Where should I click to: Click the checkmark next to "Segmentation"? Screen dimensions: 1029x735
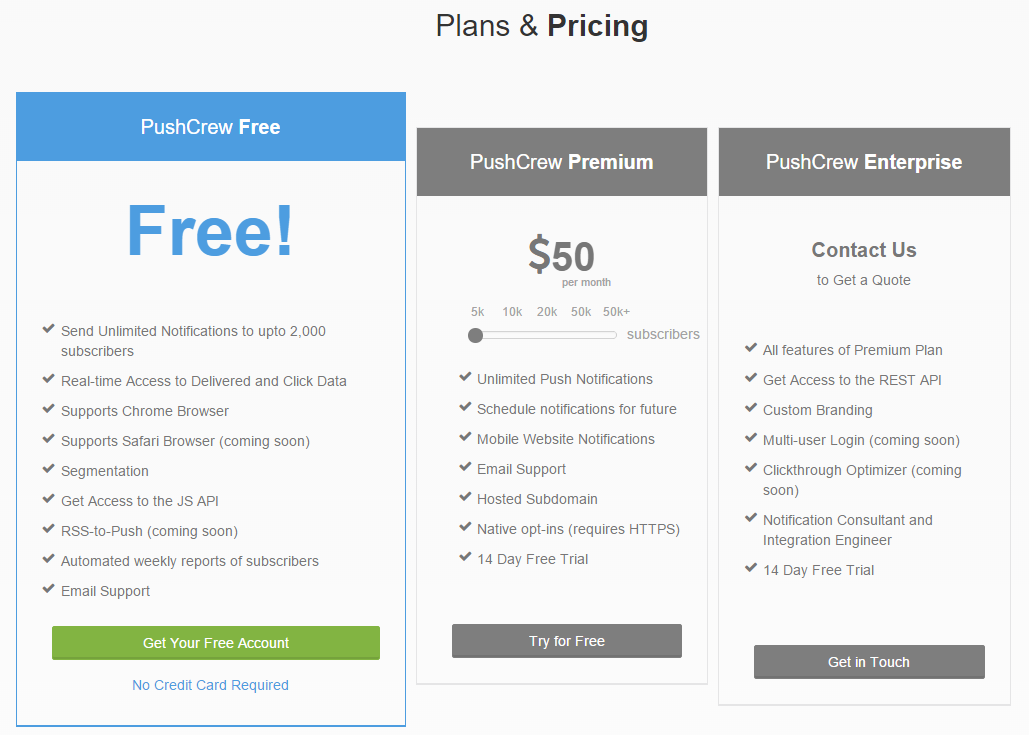click(50, 469)
